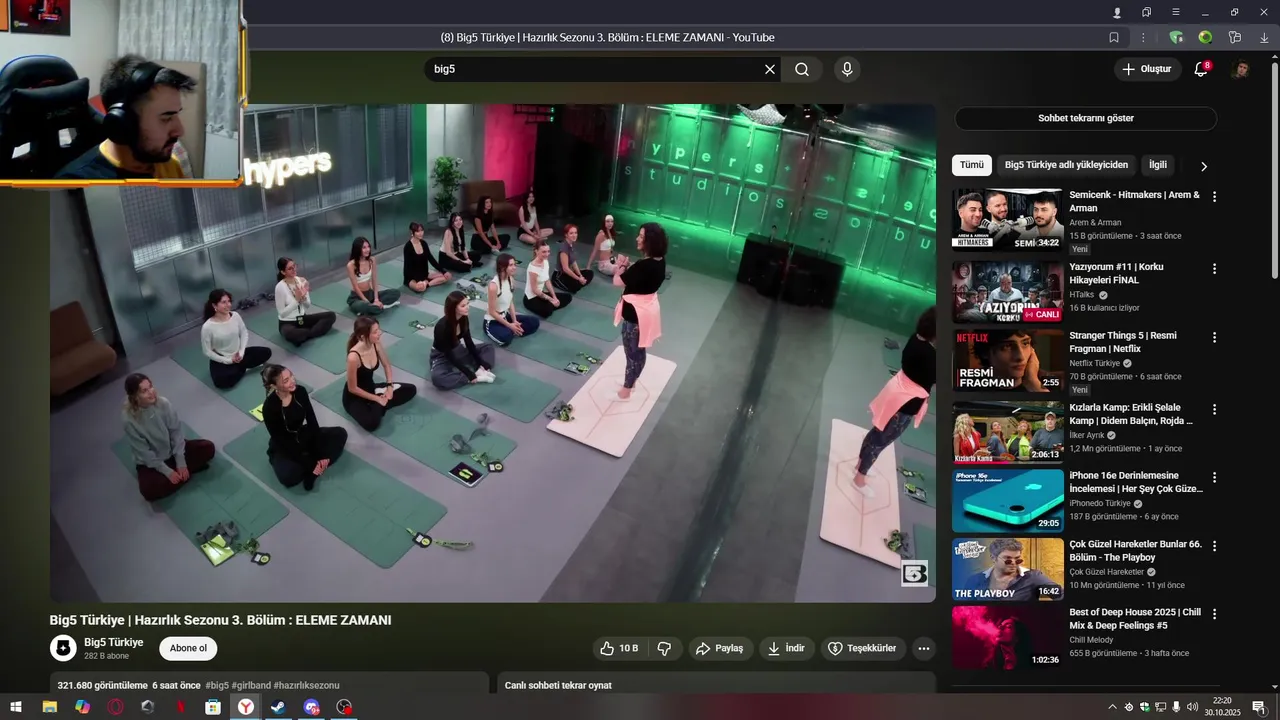Open the Arem & Arman channel link
Image resolution: width=1280 pixels, height=720 pixels.
1095,222
